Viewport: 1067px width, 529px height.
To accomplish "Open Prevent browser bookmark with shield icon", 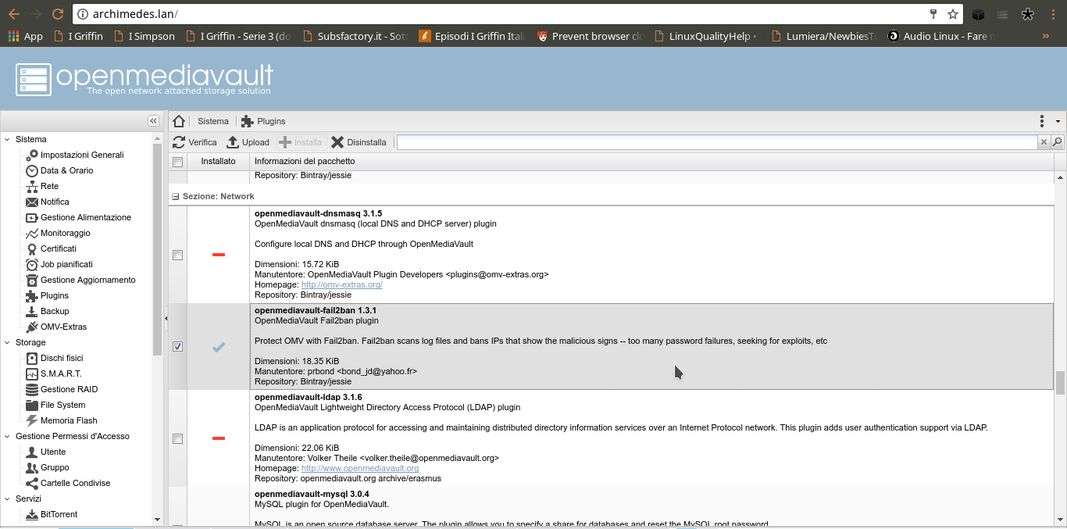I will pyautogui.click(x=589, y=36).
